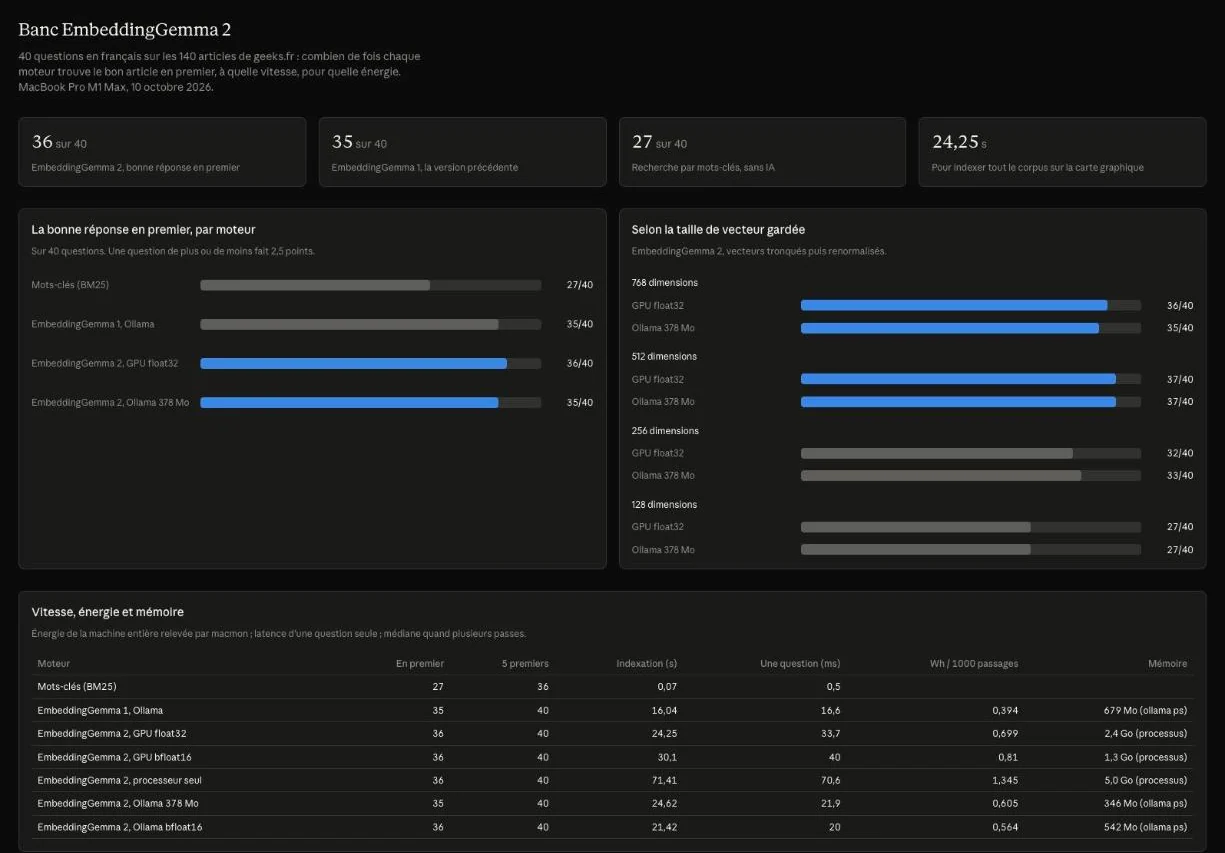The width and height of the screenshot is (1225, 853).
Task: Click "Mots-clés (BM25)" row name in the table
Action: tap(78, 687)
